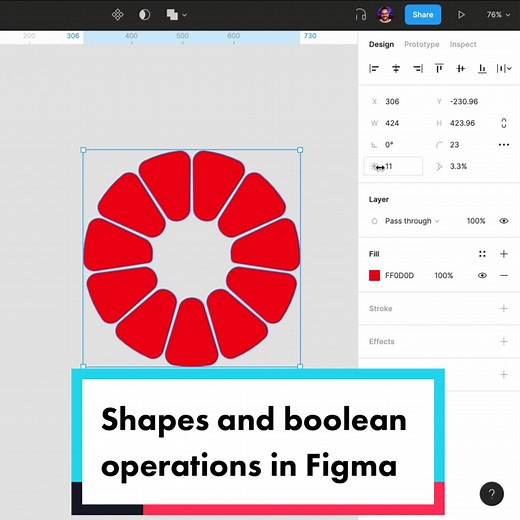
Task: Click the plus icon below Effects
Action: 504,375
